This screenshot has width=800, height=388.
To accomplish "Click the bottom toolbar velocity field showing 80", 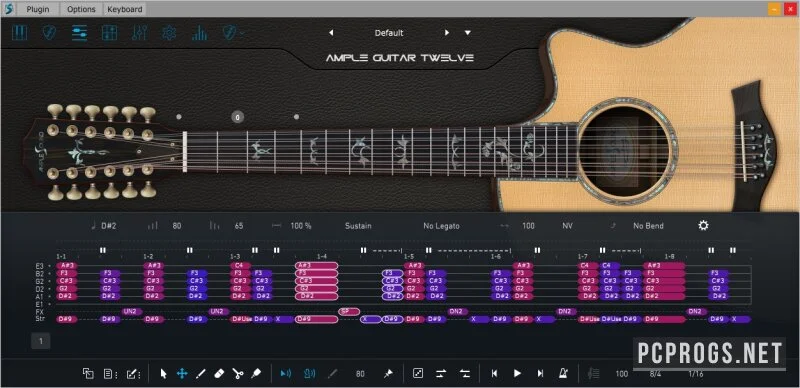I will click(x=360, y=374).
